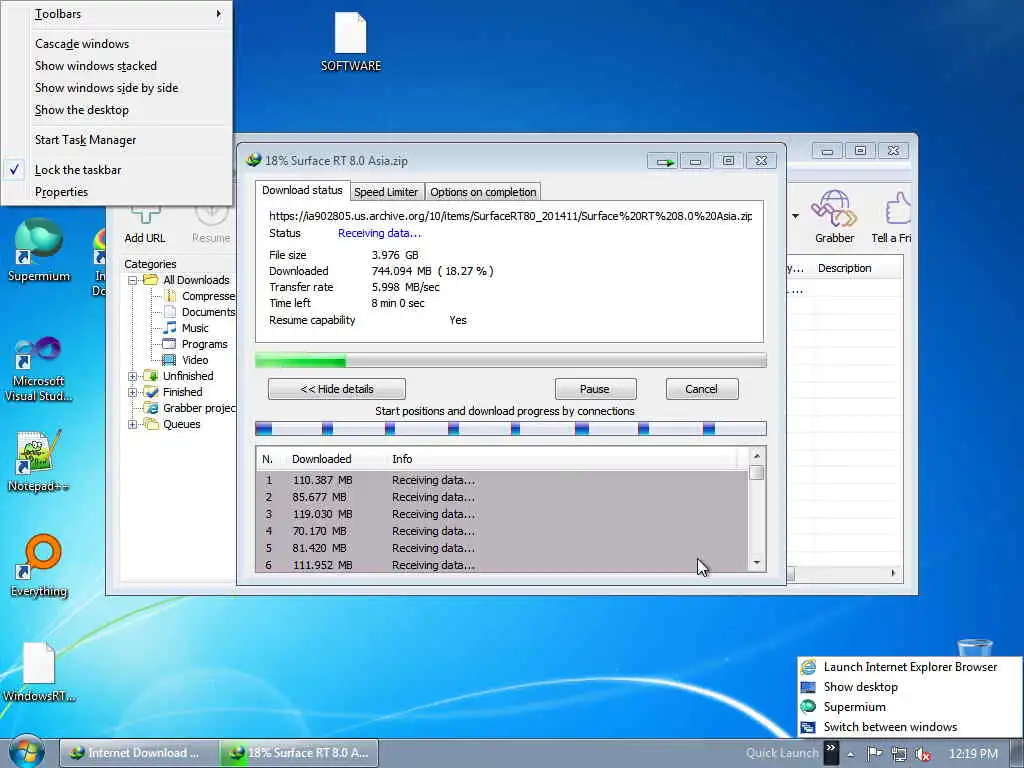Image resolution: width=1024 pixels, height=768 pixels.
Task: Switch to Internet Download Manager taskbar button
Action: pos(138,753)
